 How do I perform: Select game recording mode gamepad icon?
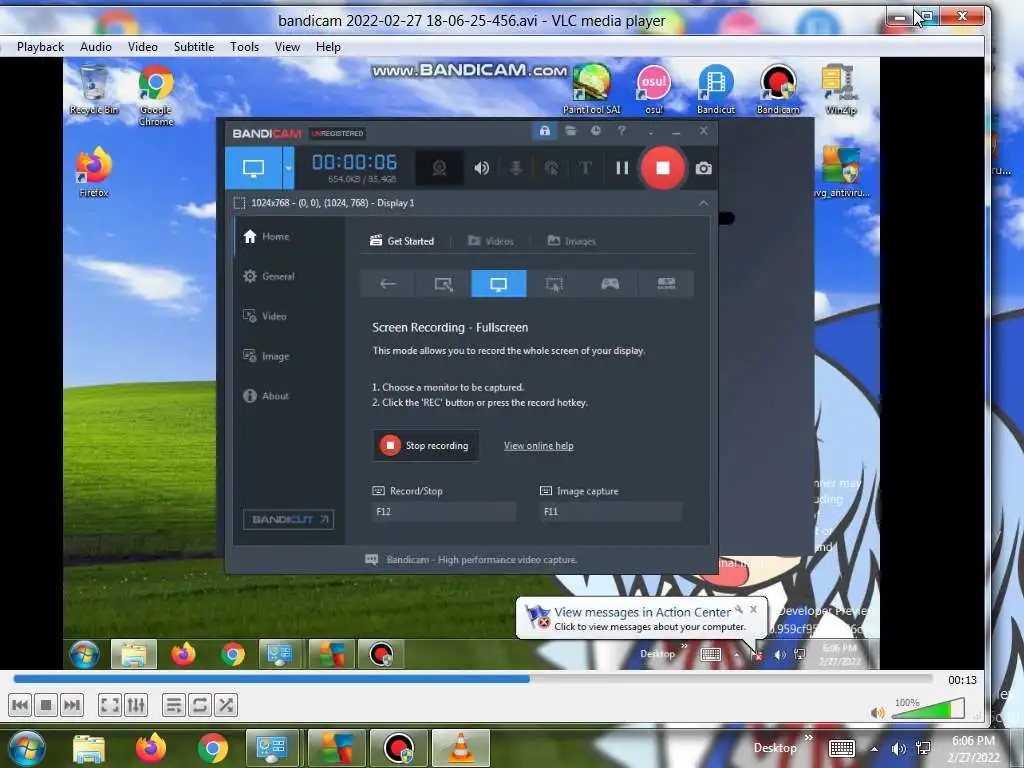point(610,283)
